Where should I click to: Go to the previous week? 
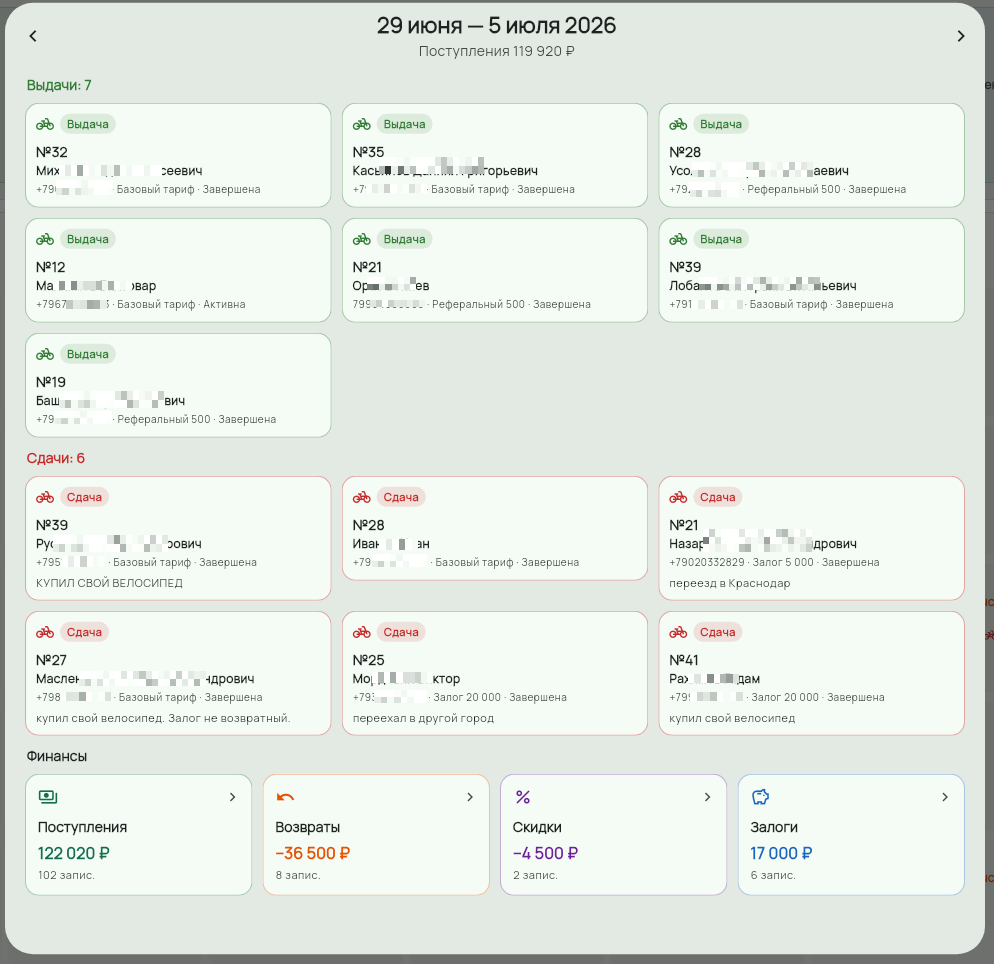click(33, 36)
